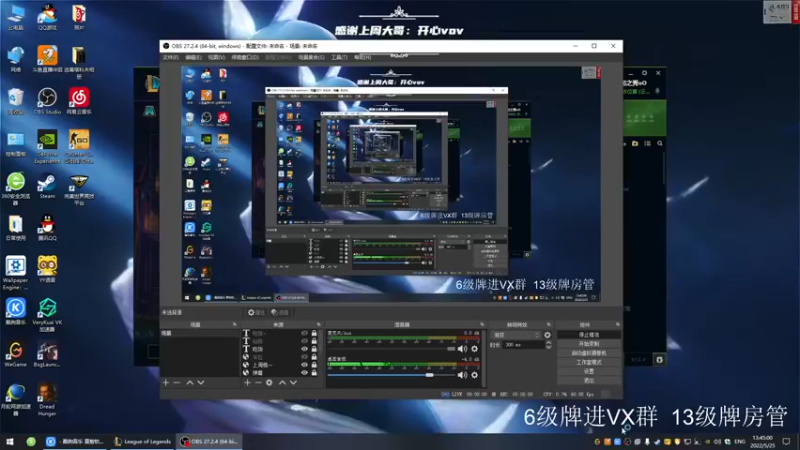The width and height of the screenshot is (800, 450).
Task: Mute the microphone speaker icon in mixer
Action: 462,349
